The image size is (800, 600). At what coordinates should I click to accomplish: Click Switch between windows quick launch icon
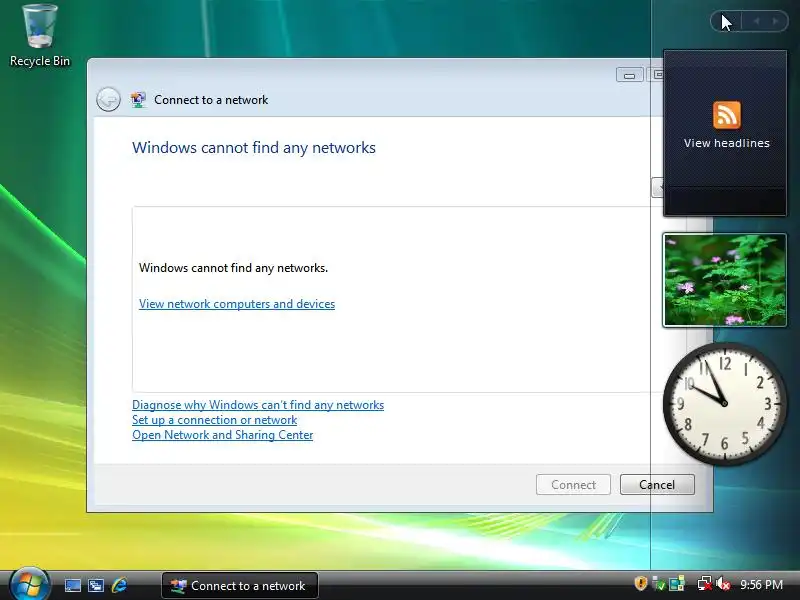point(95,585)
